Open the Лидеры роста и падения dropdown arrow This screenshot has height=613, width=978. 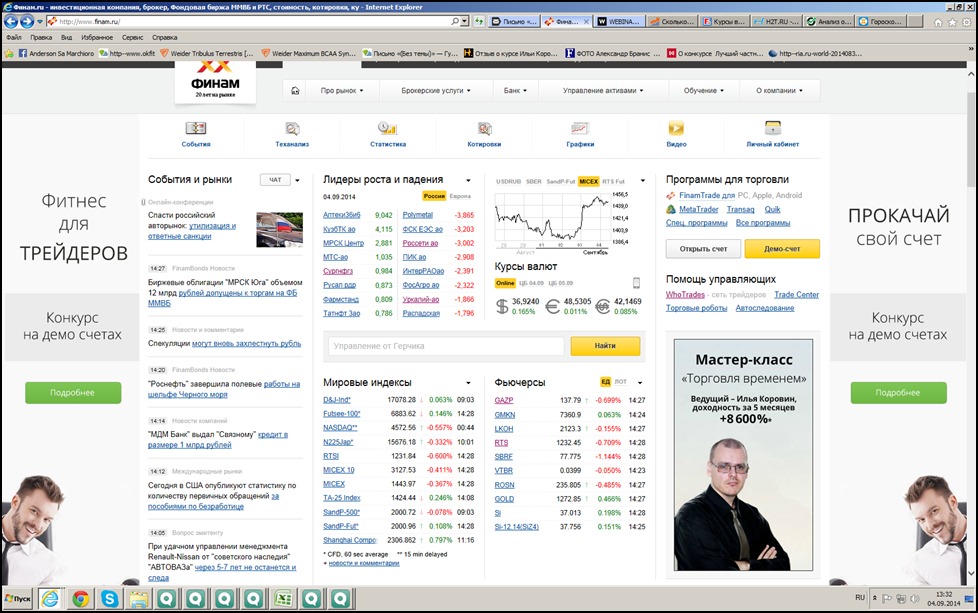[468, 181]
